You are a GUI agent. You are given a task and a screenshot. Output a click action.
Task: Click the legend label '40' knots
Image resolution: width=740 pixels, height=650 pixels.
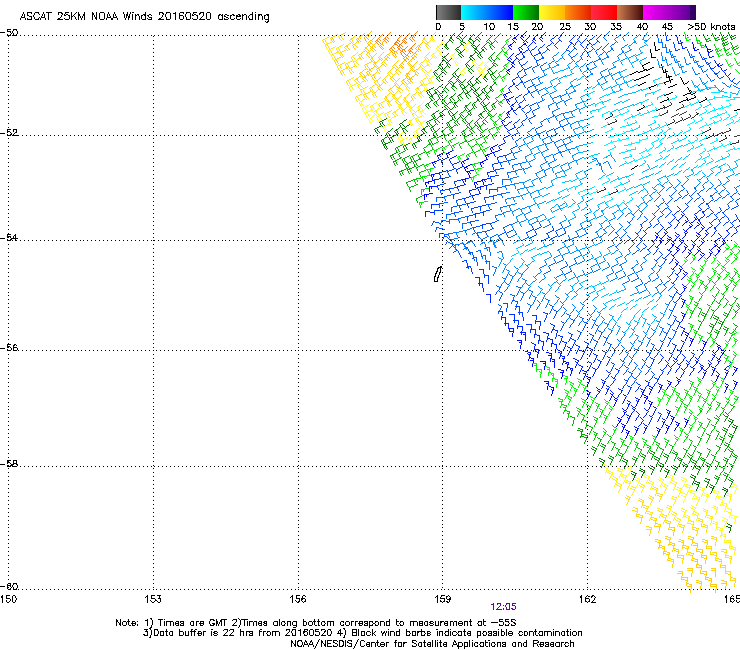point(642,27)
